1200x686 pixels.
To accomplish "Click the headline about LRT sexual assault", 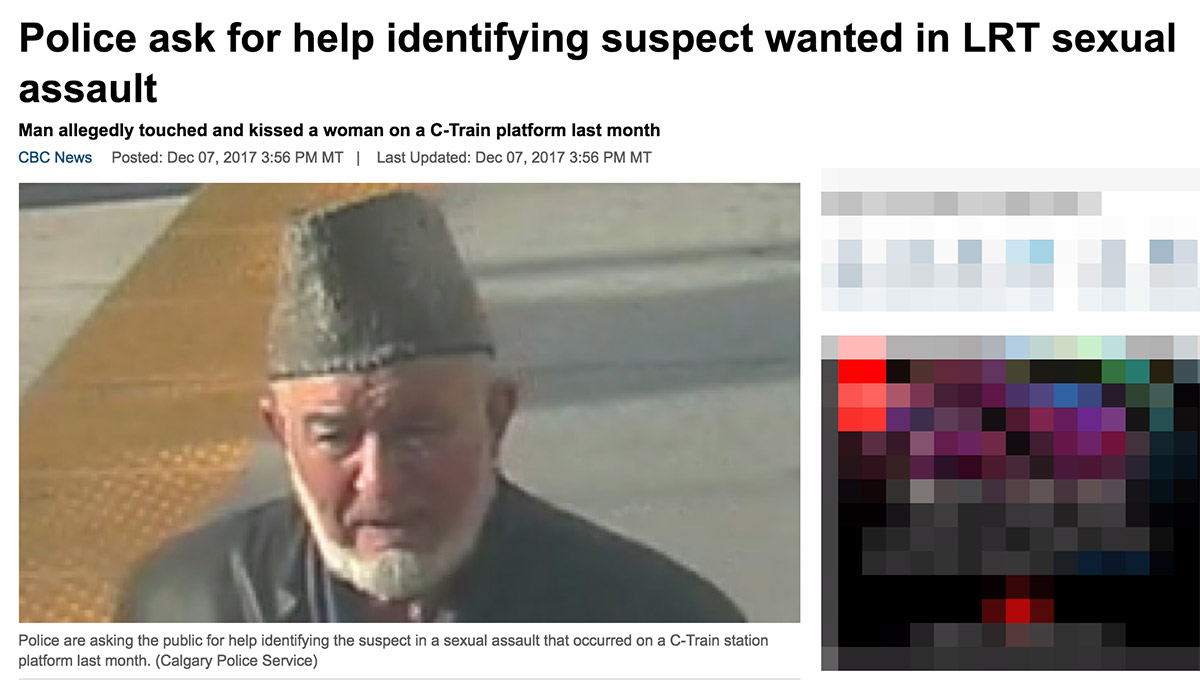I will pyautogui.click(x=597, y=62).
